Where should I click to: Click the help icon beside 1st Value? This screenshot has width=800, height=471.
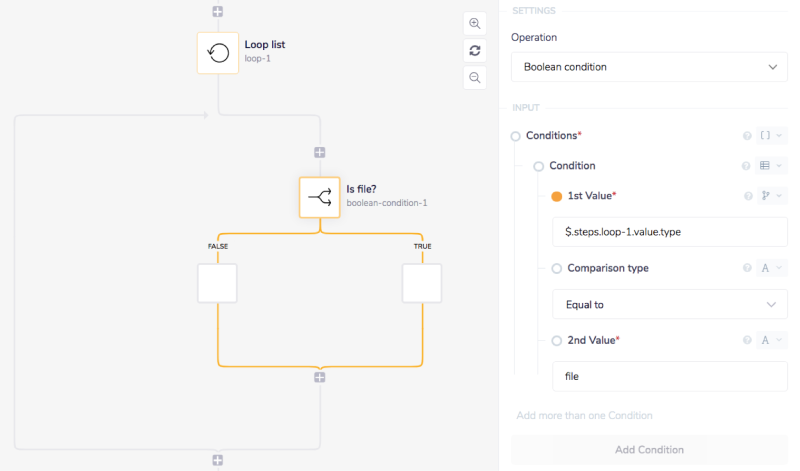[746, 196]
